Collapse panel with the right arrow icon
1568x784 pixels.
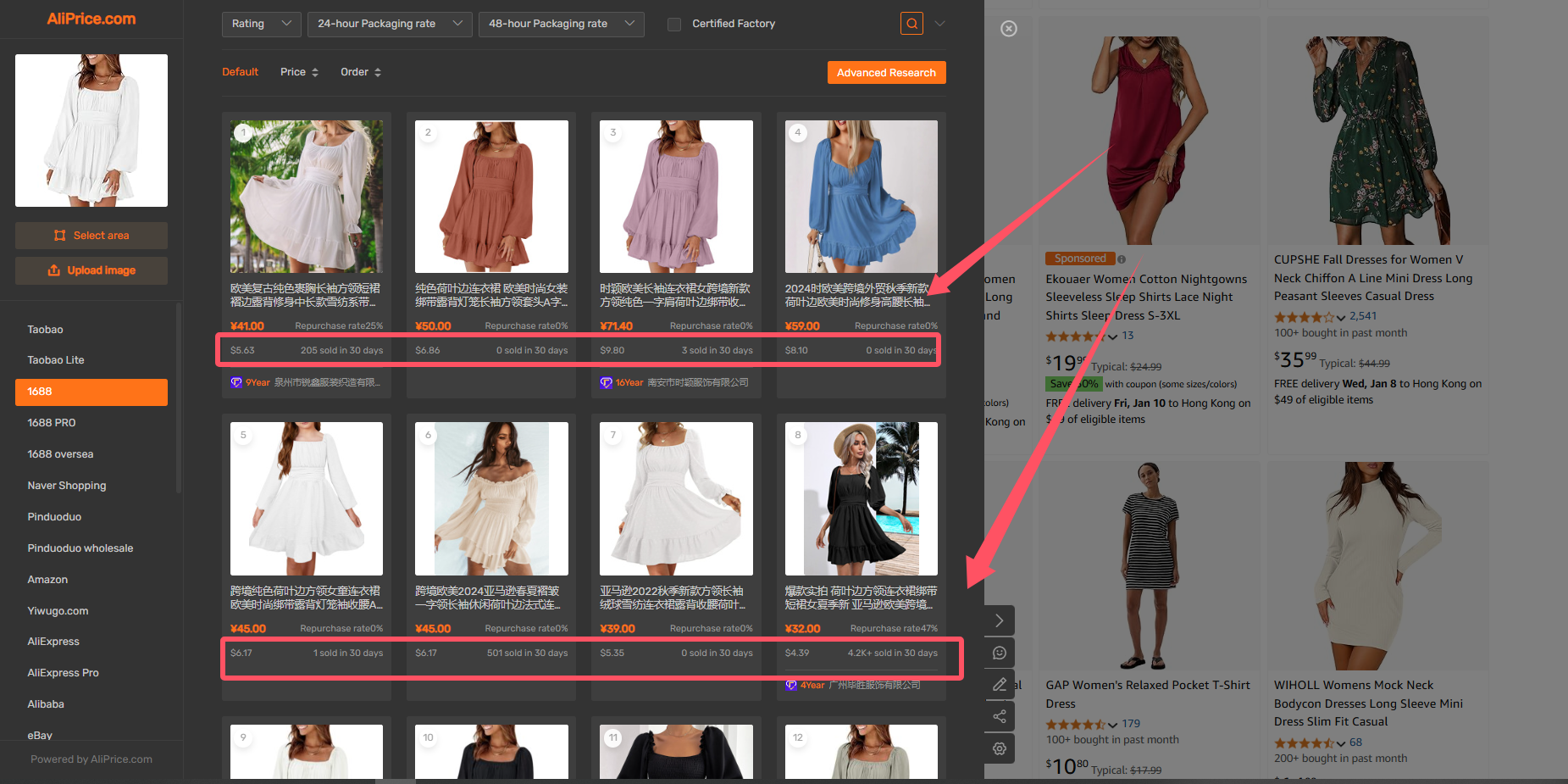point(1000,620)
